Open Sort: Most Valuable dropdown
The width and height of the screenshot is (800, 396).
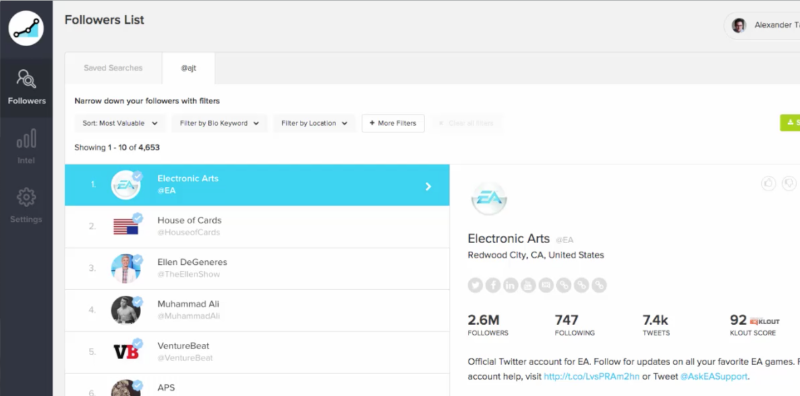[x=120, y=123]
